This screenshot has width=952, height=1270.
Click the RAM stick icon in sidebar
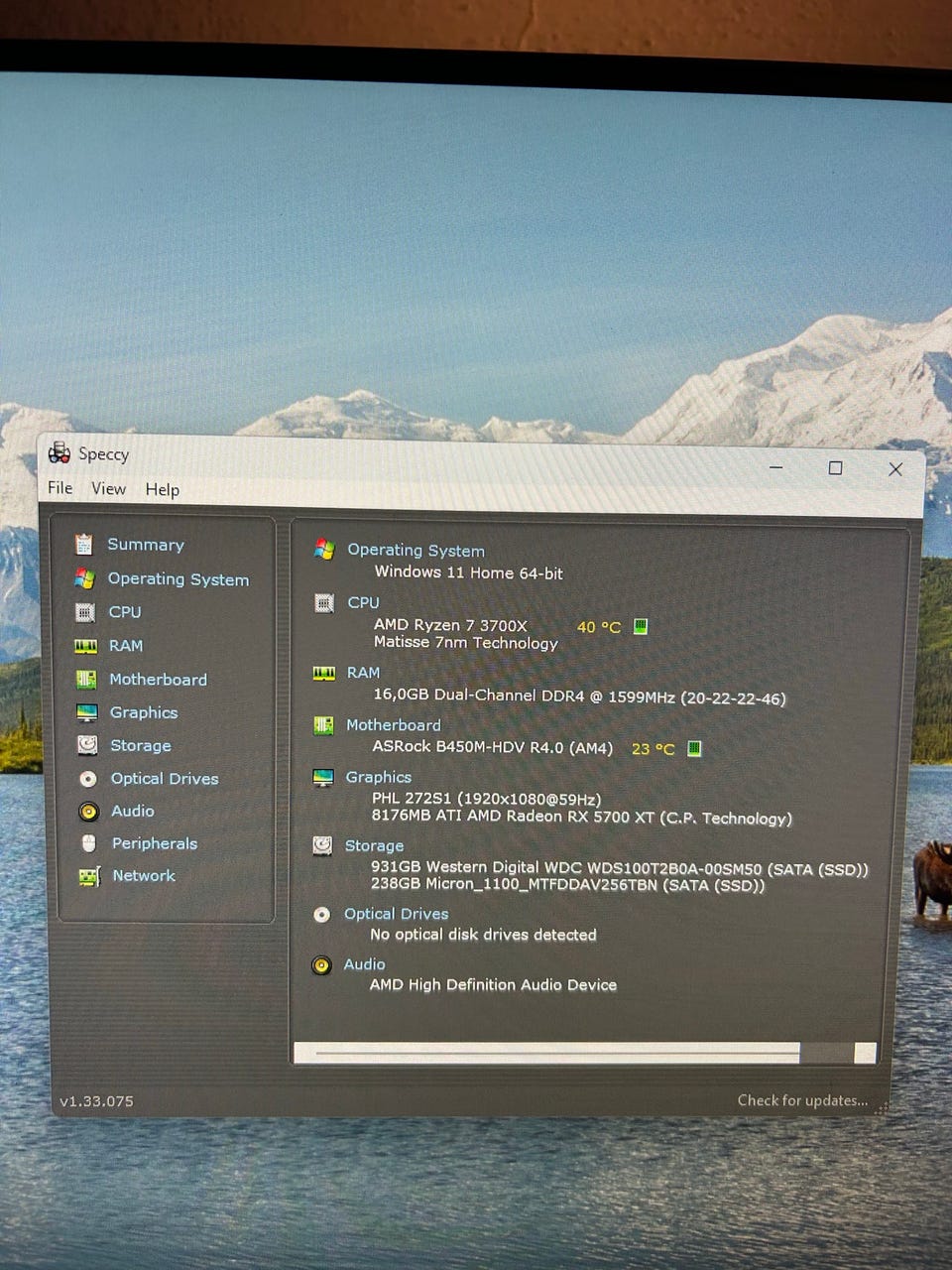tap(86, 646)
